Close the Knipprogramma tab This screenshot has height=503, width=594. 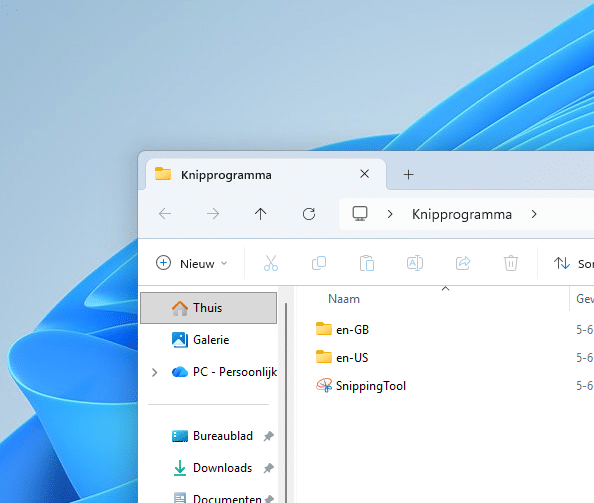click(364, 174)
